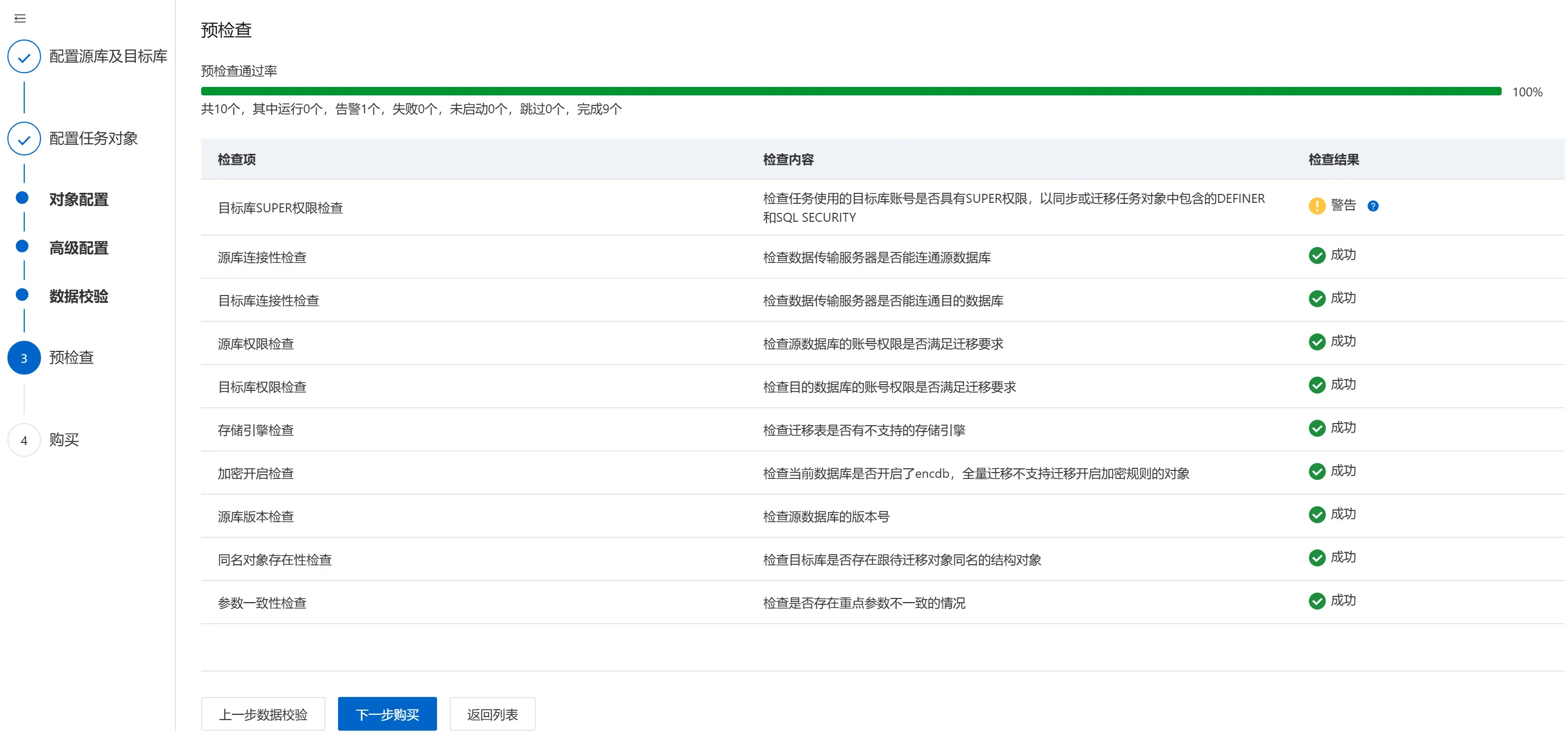Viewport: 1568px width, 737px height.
Task: Click the 目标库SUPER权限检查 row name
Action: tap(280, 208)
